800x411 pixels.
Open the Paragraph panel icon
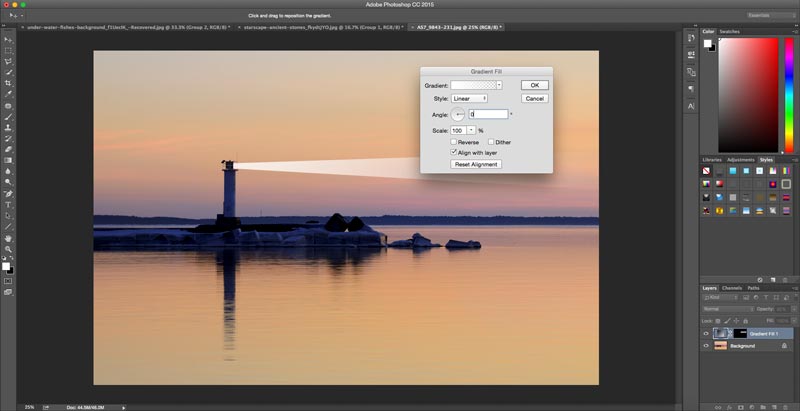pos(691,89)
